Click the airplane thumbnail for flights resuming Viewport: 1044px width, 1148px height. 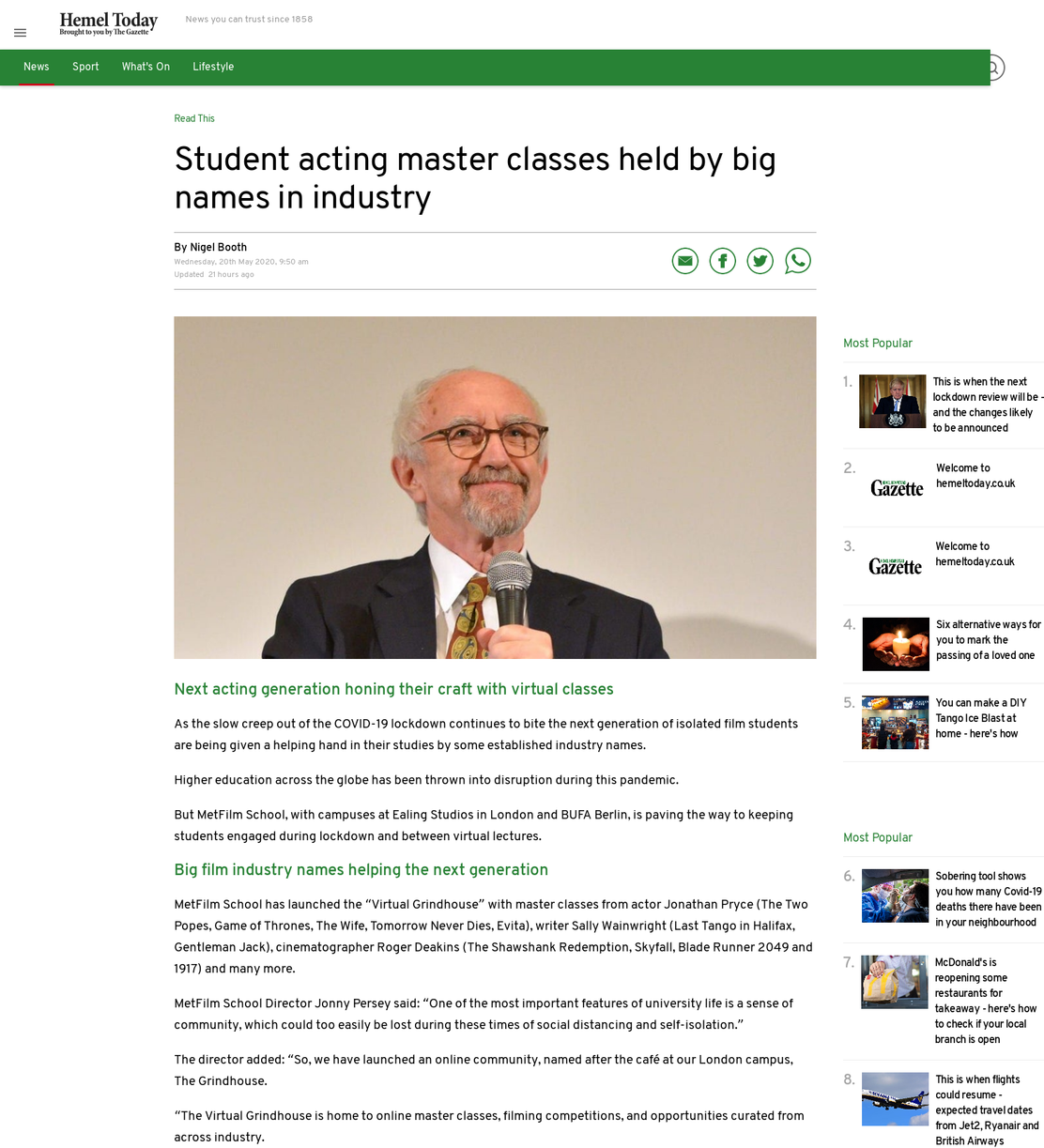(x=895, y=1099)
